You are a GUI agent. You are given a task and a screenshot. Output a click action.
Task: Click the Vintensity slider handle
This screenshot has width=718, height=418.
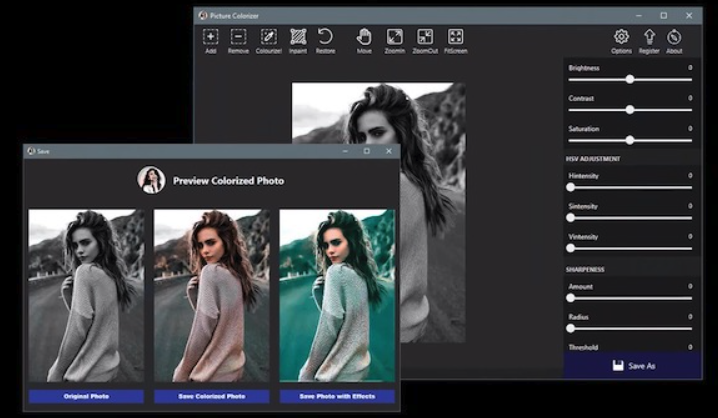point(571,248)
